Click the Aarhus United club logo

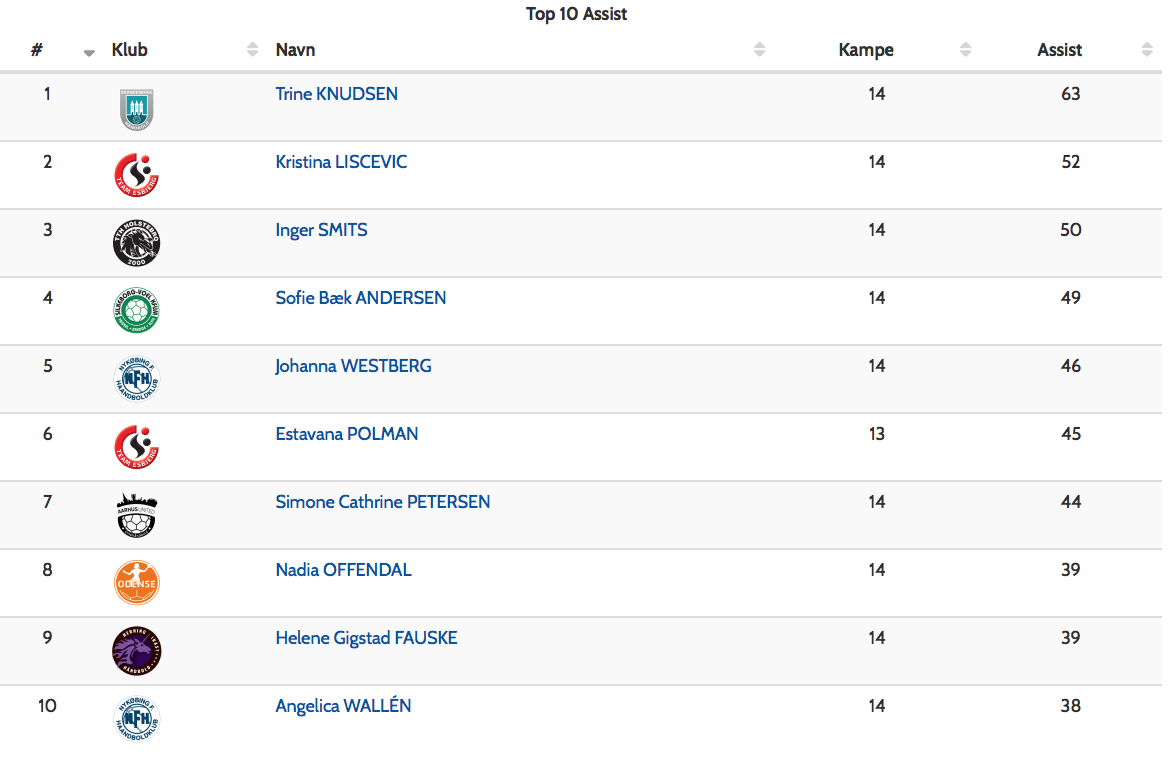pos(136,515)
